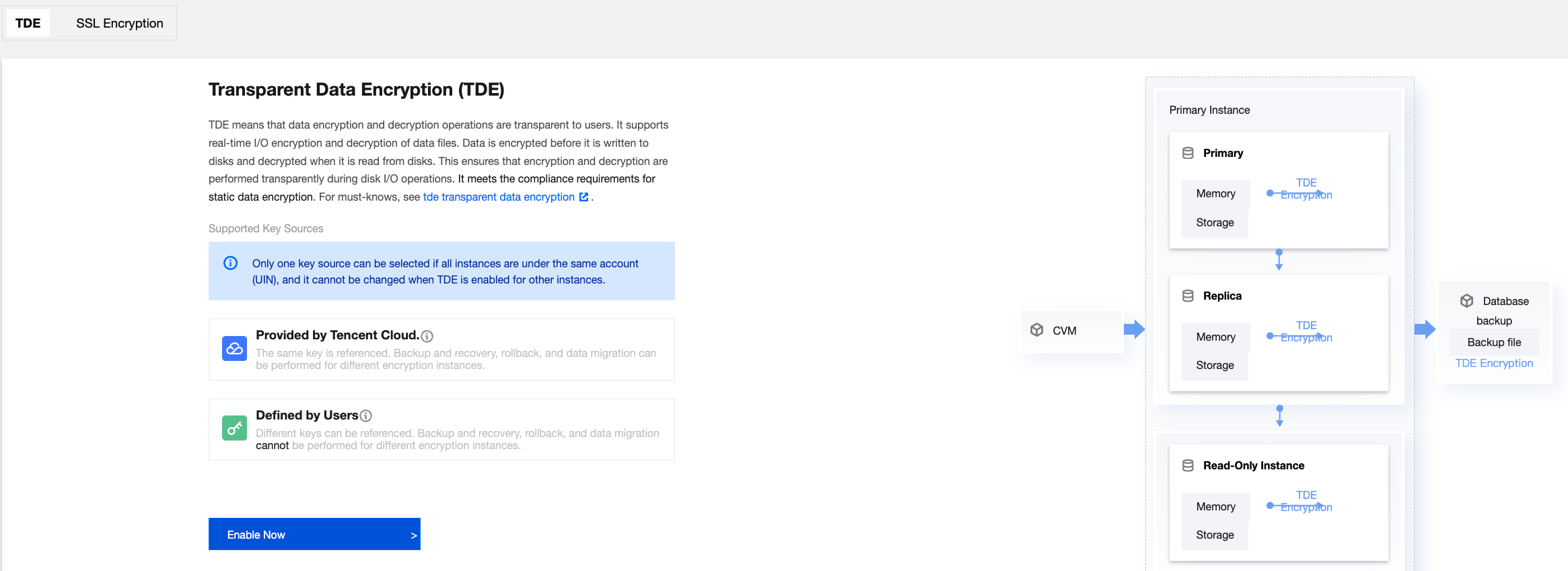Switch to the TDE tab

pos(28,23)
